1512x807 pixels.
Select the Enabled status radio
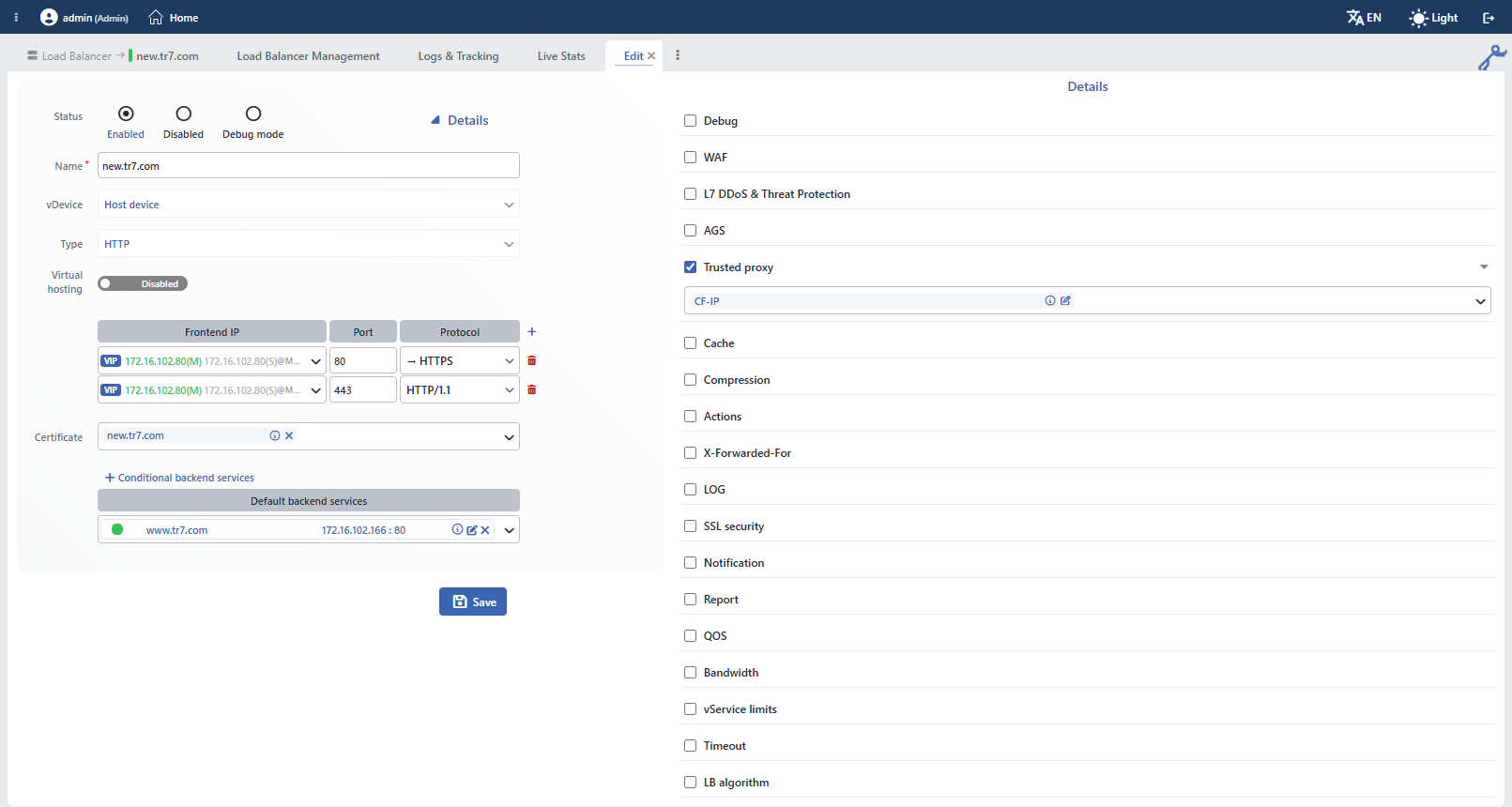(126, 114)
